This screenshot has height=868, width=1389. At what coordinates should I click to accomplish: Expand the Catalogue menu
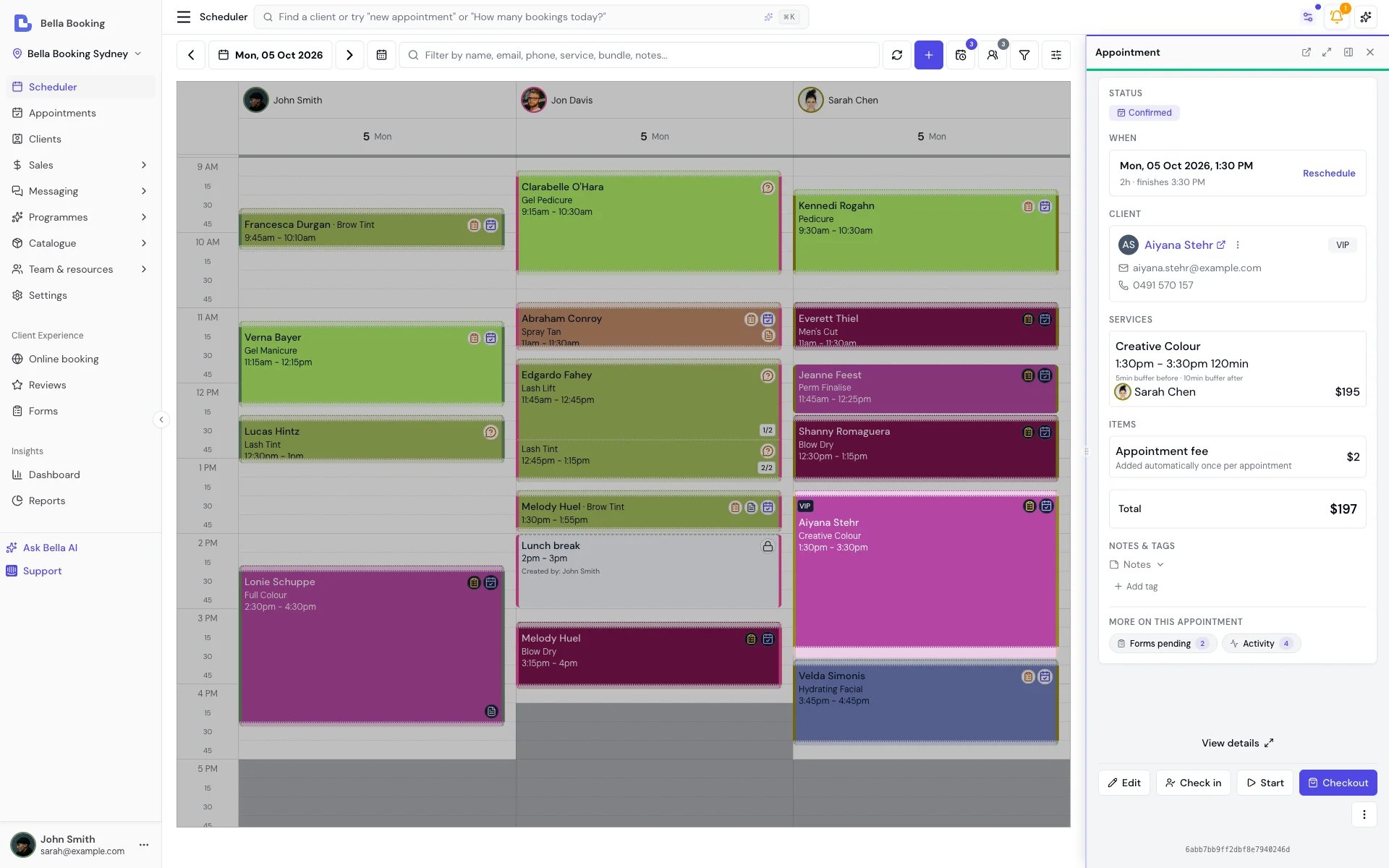80,243
